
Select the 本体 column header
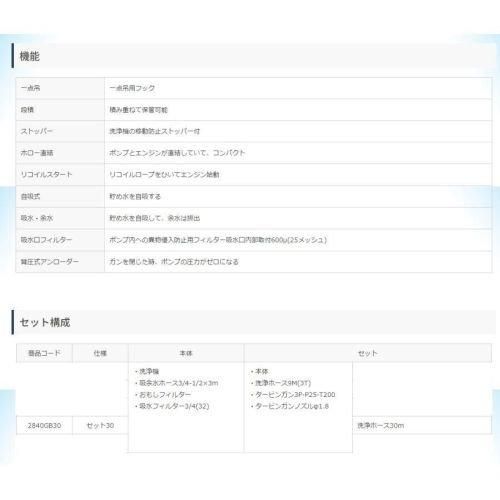click(186, 353)
